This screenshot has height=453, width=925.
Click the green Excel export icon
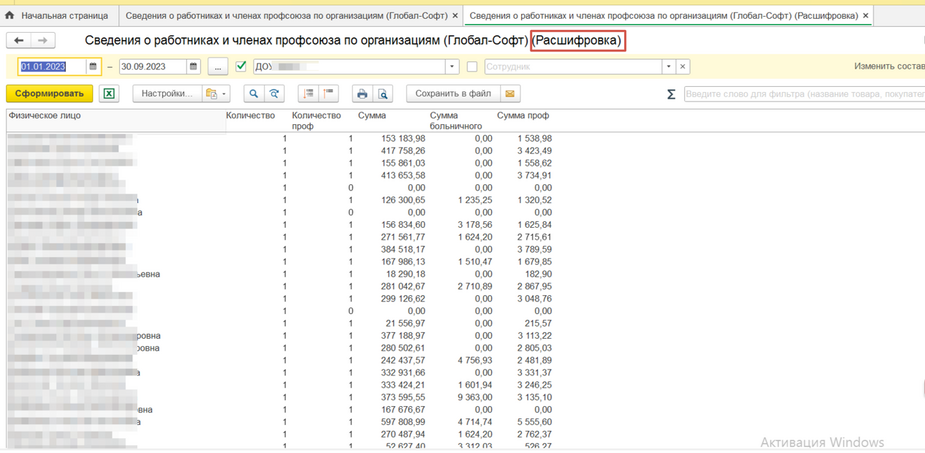click(110, 94)
